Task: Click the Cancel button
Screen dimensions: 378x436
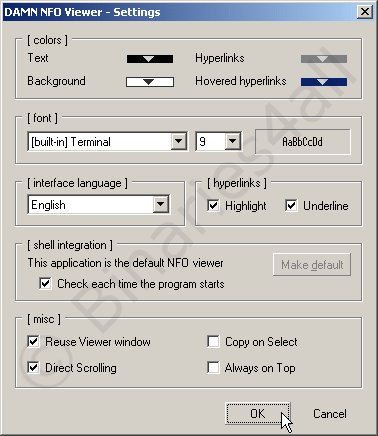Action: pyautogui.click(x=330, y=414)
